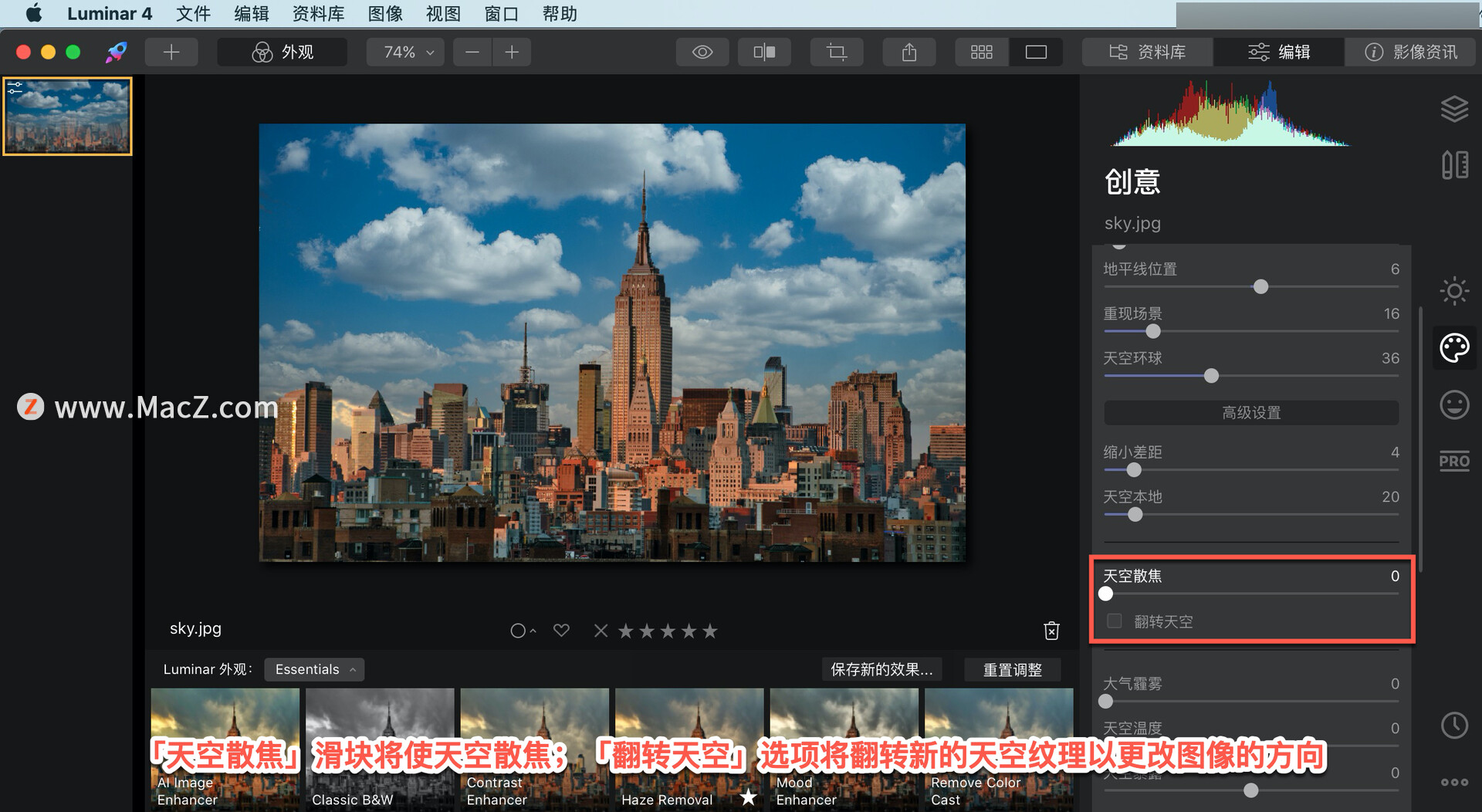The width and height of the screenshot is (1482, 812).
Task: Delete image with trash icon
Action: click(x=1051, y=631)
